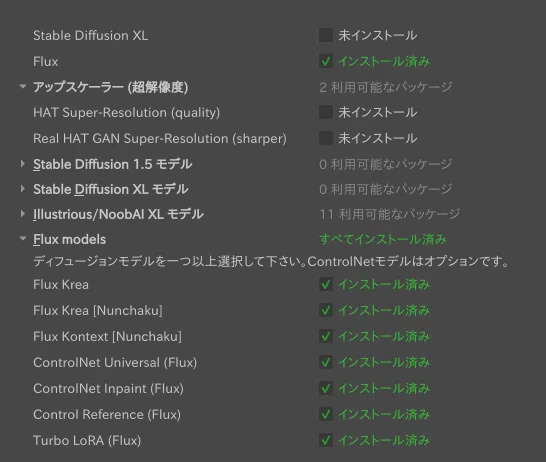Image resolution: width=546 pixels, height=462 pixels.
Task: Toggle the Flux Kontext [Nunchaku] checkbox
Action: pos(326,336)
